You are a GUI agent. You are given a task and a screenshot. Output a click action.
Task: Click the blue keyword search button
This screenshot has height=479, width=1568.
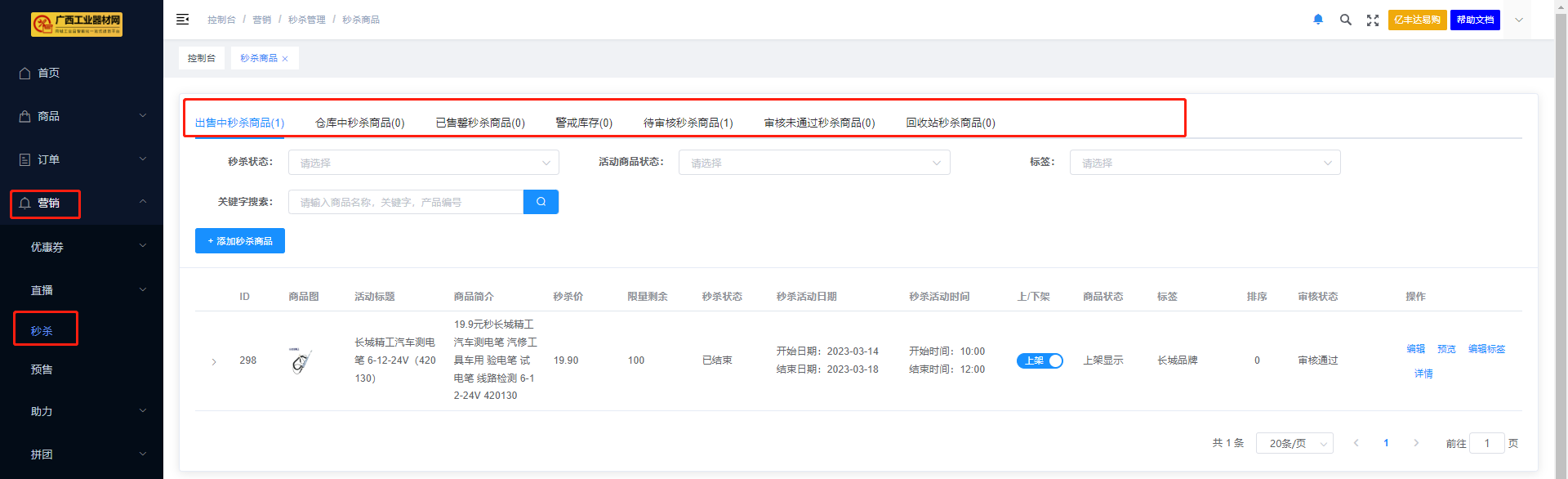point(541,202)
